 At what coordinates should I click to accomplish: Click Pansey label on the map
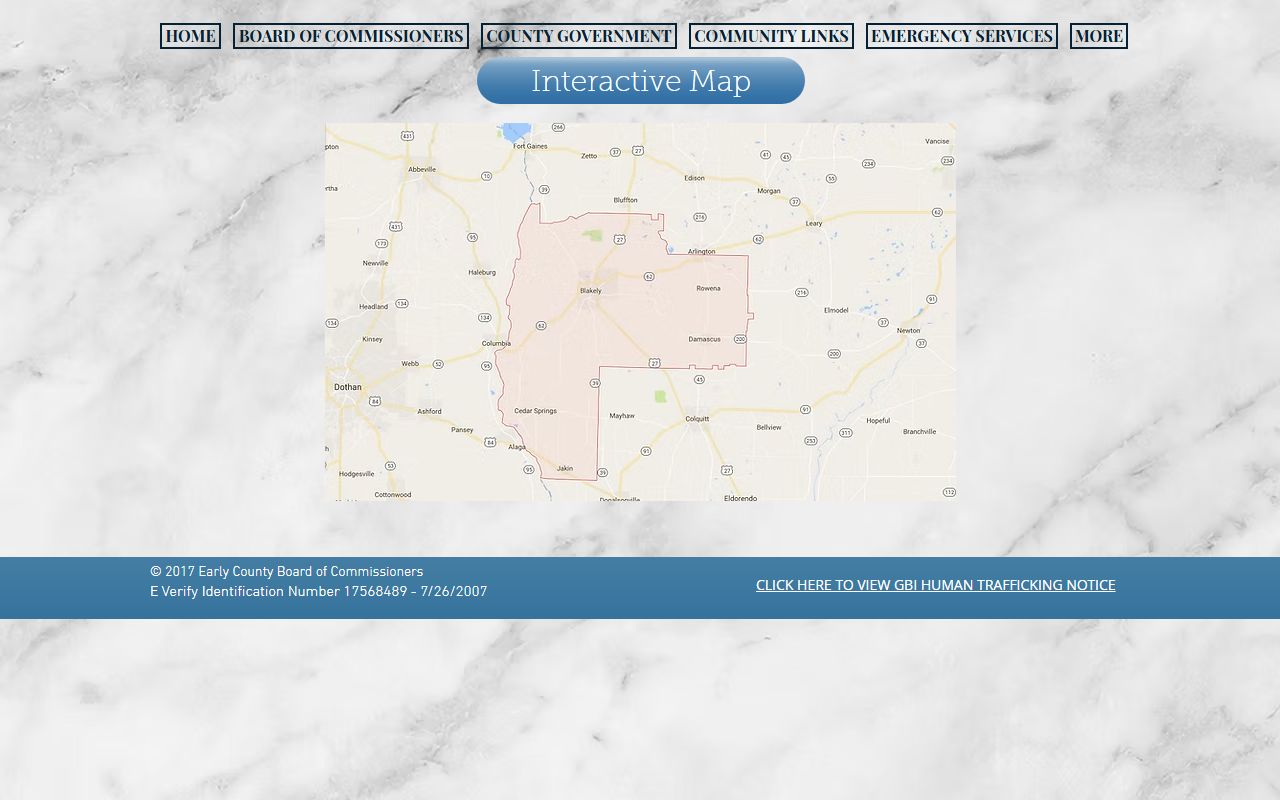click(x=462, y=430)
